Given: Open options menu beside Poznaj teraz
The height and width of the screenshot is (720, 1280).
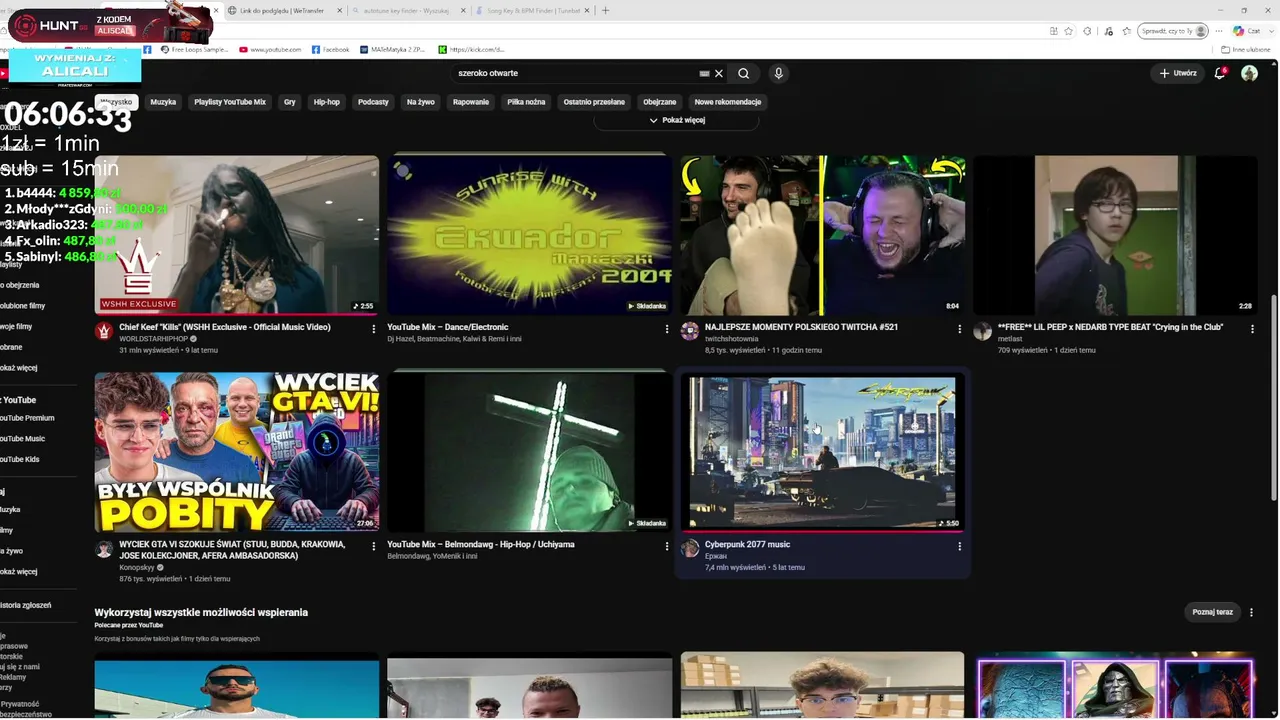Looking at the screenshot, I should pyautogui.click(x=1251, y=612).
